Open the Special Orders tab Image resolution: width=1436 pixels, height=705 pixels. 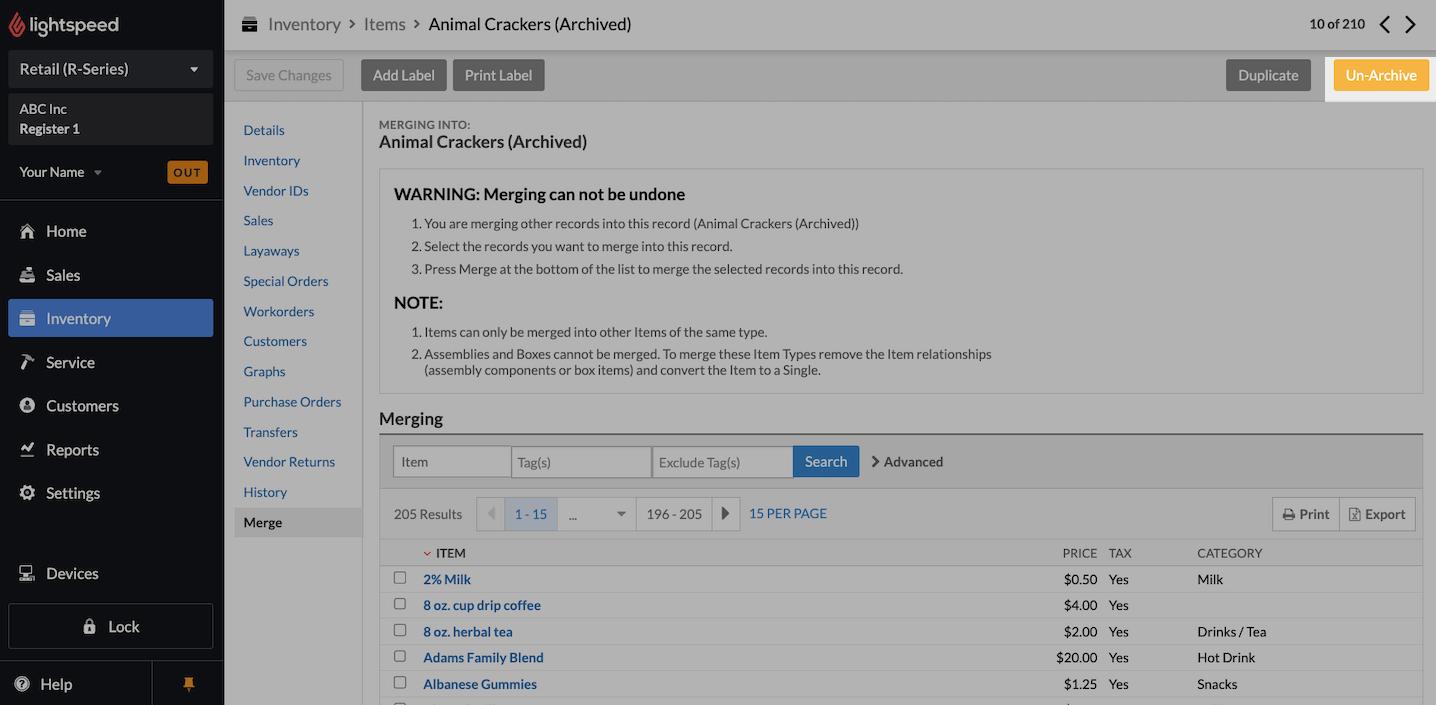tap(286, 281)
